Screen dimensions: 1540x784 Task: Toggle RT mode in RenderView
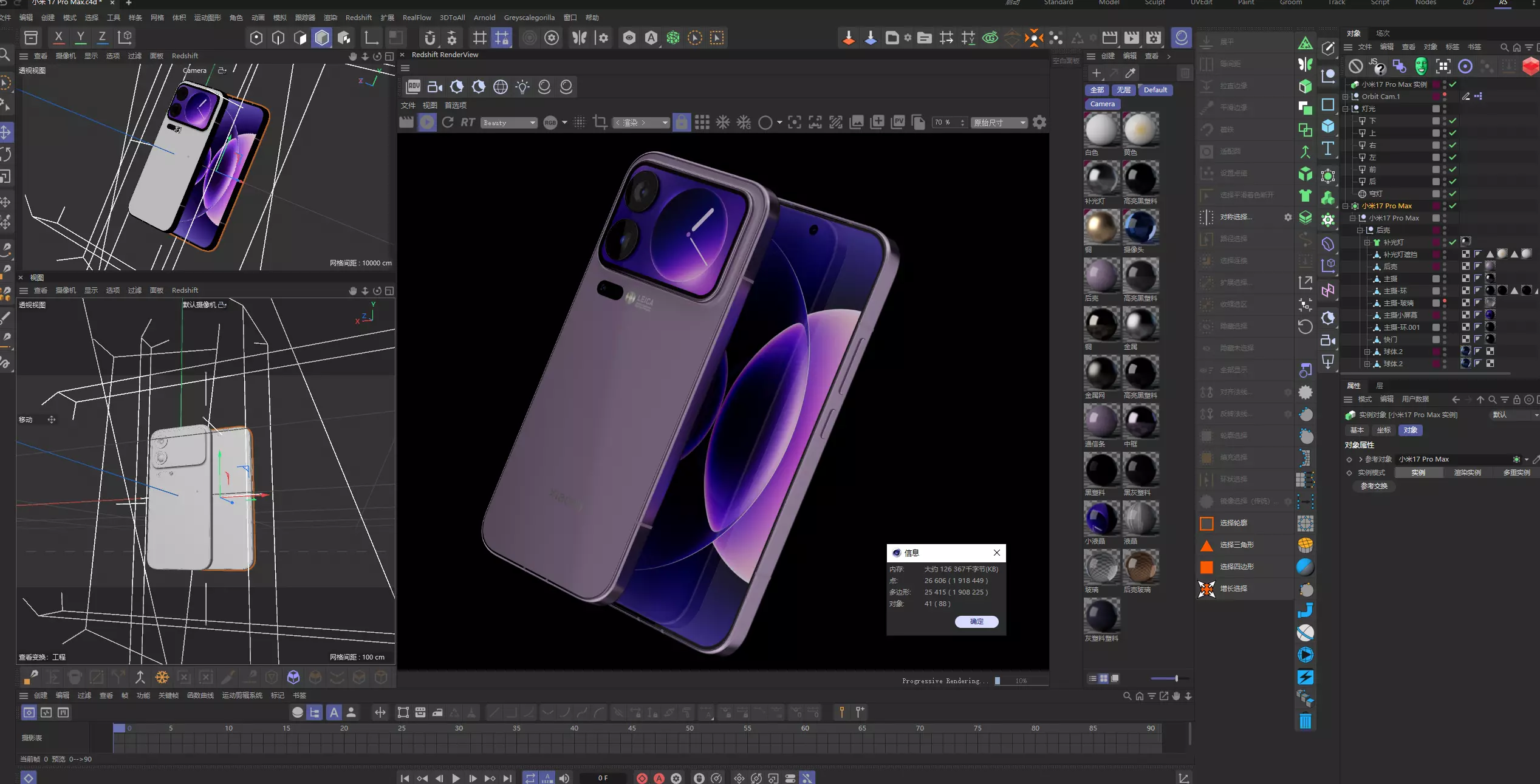[468, 123]
